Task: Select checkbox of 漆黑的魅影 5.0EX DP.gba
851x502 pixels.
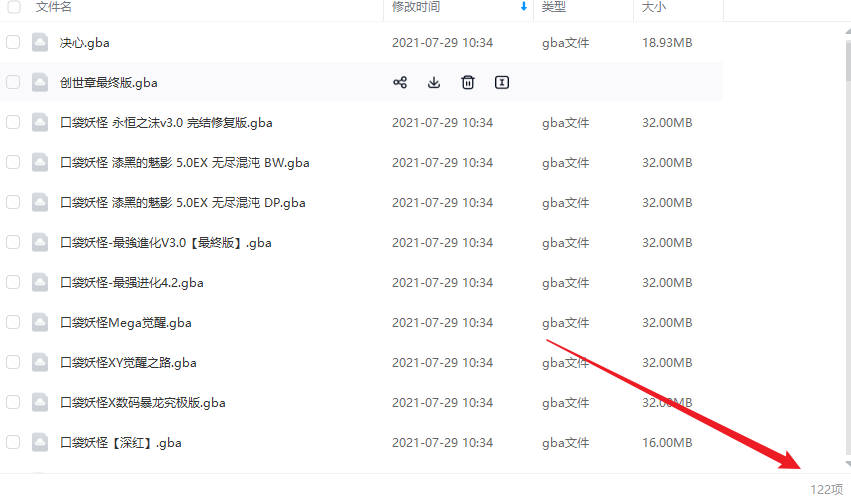Action: (x=13, y=202)
